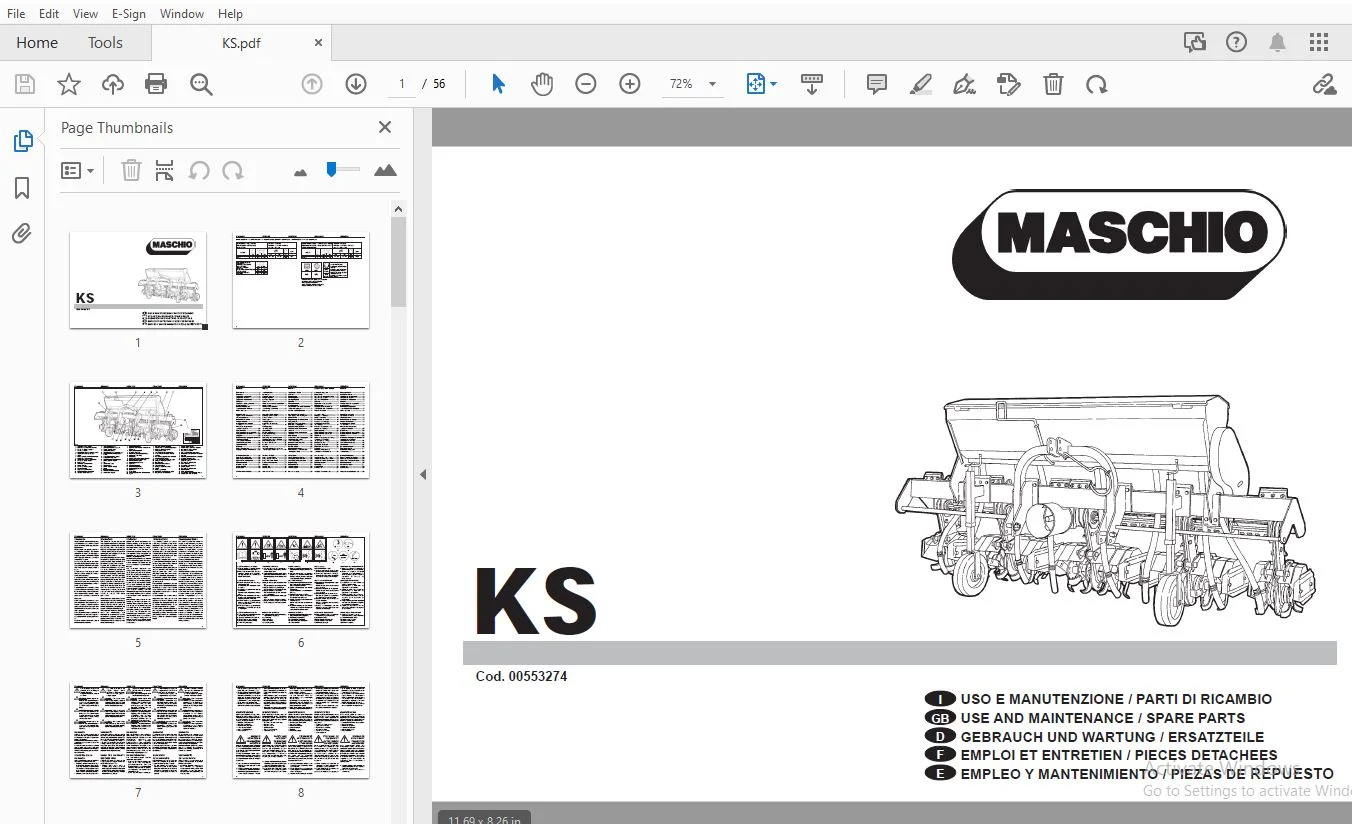Collapse the navigation pane with the side arrow

coord(423,474)
